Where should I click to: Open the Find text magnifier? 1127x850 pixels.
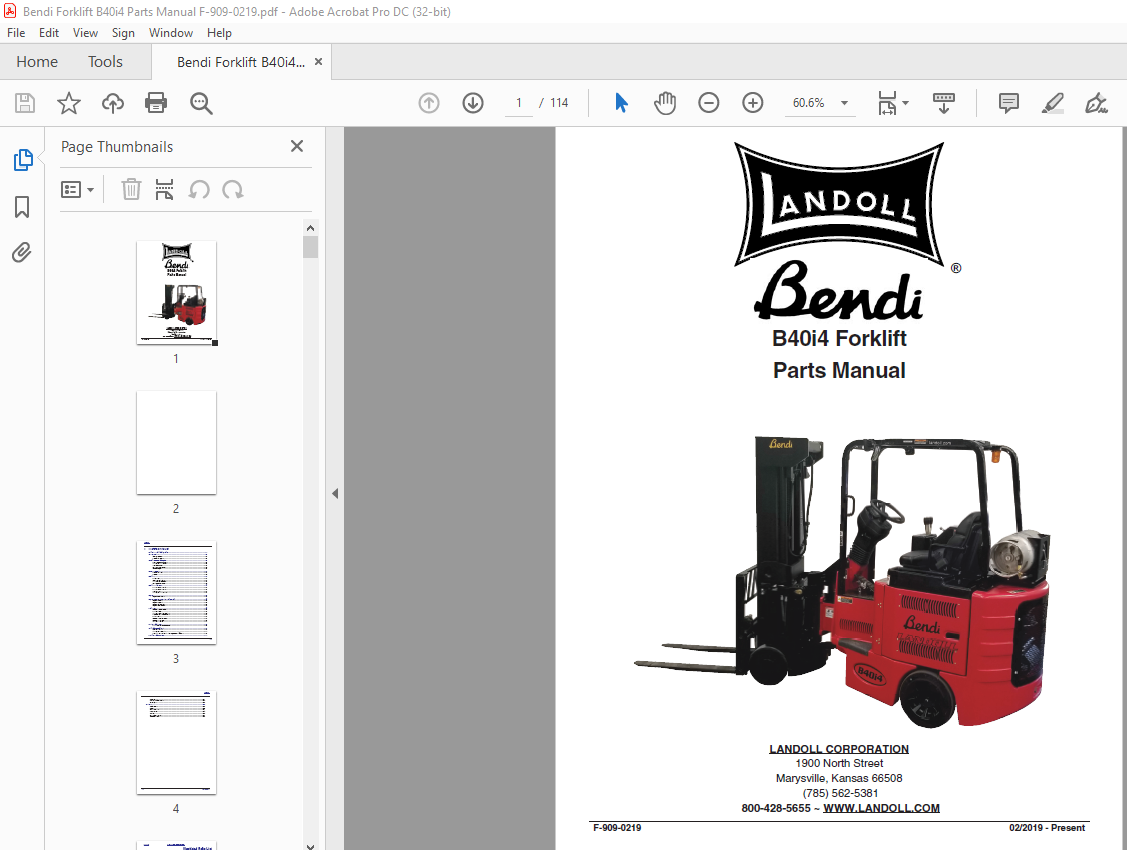click(x=201, y=103)
